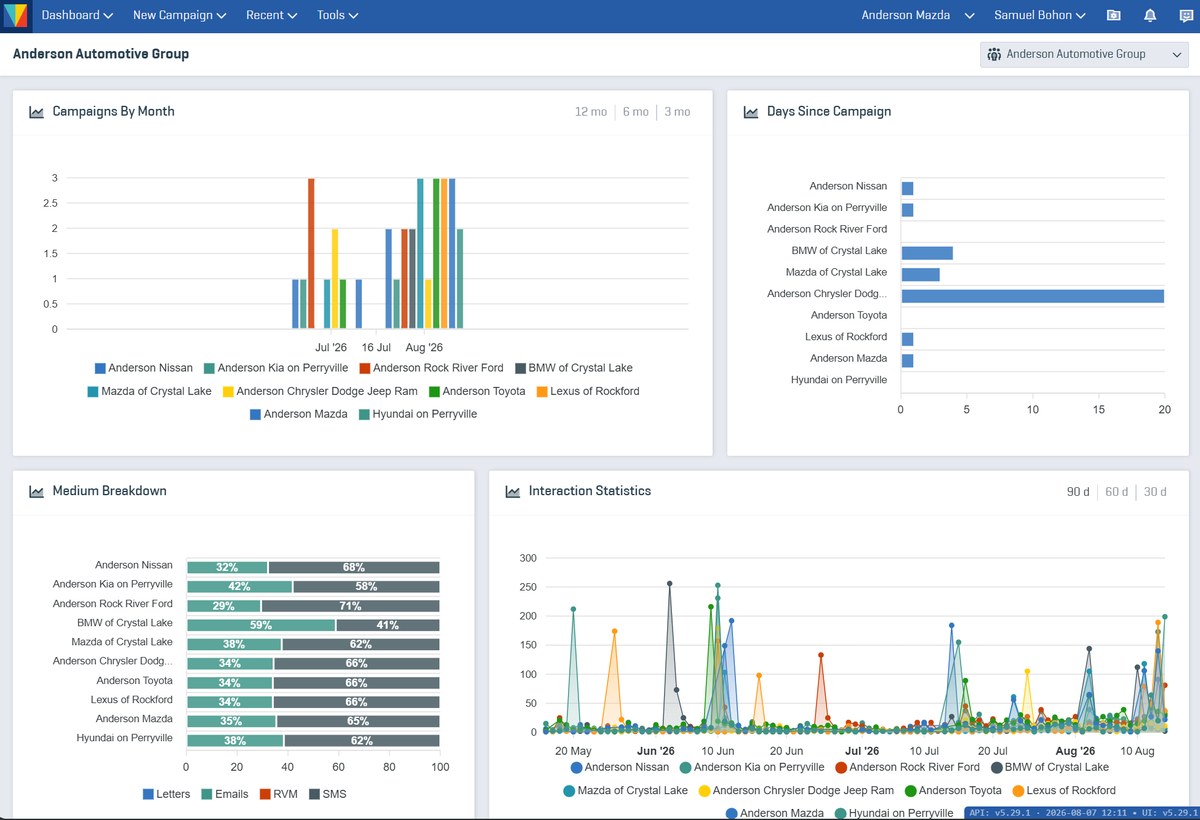Click the chart icon beside Medium Breakdown
Screen dimensions: 1200x820
[x=37, y=491]
